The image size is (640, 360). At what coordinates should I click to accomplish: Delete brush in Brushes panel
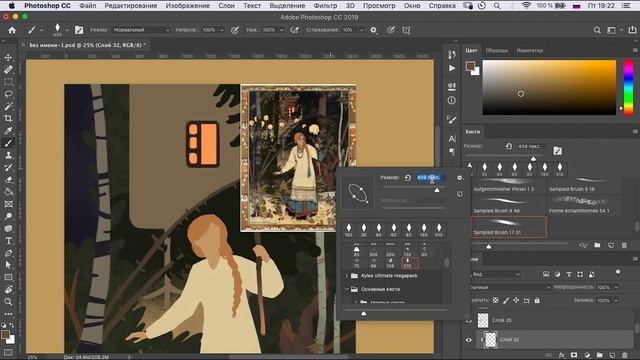click(x=624, y=245)
